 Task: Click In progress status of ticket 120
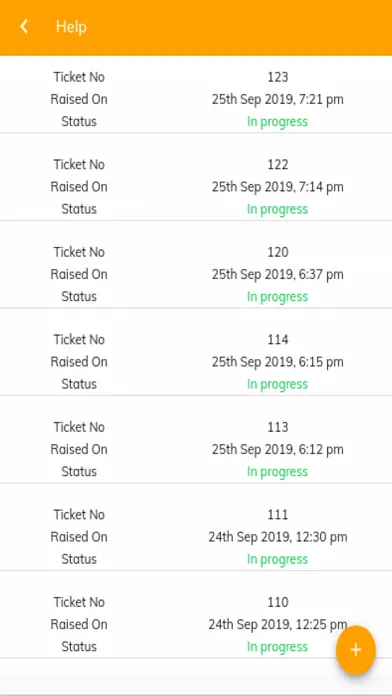[277, 297]
